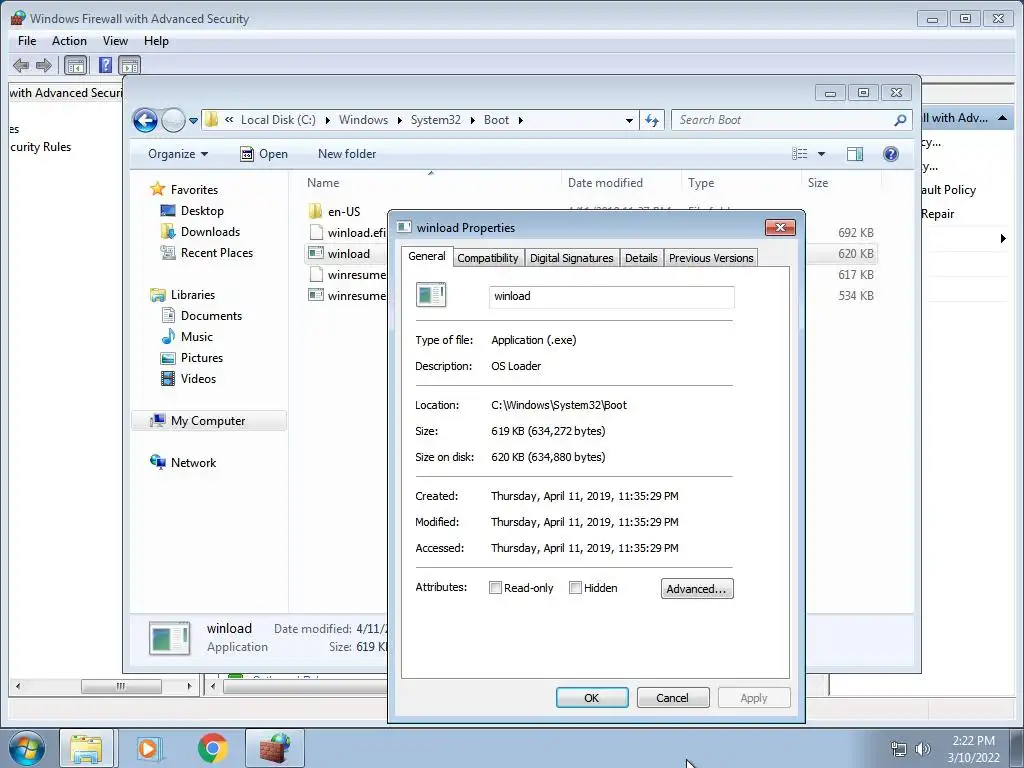1024x768 pixels.
Task: Select the winload.efi file icon
Action: (x=316, y=232)
